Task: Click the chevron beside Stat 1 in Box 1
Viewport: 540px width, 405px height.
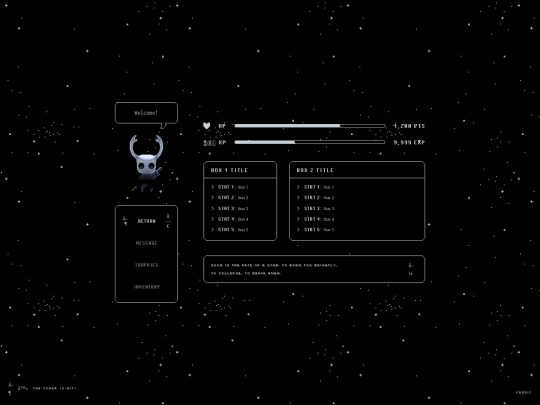Action: click(212, 187)
